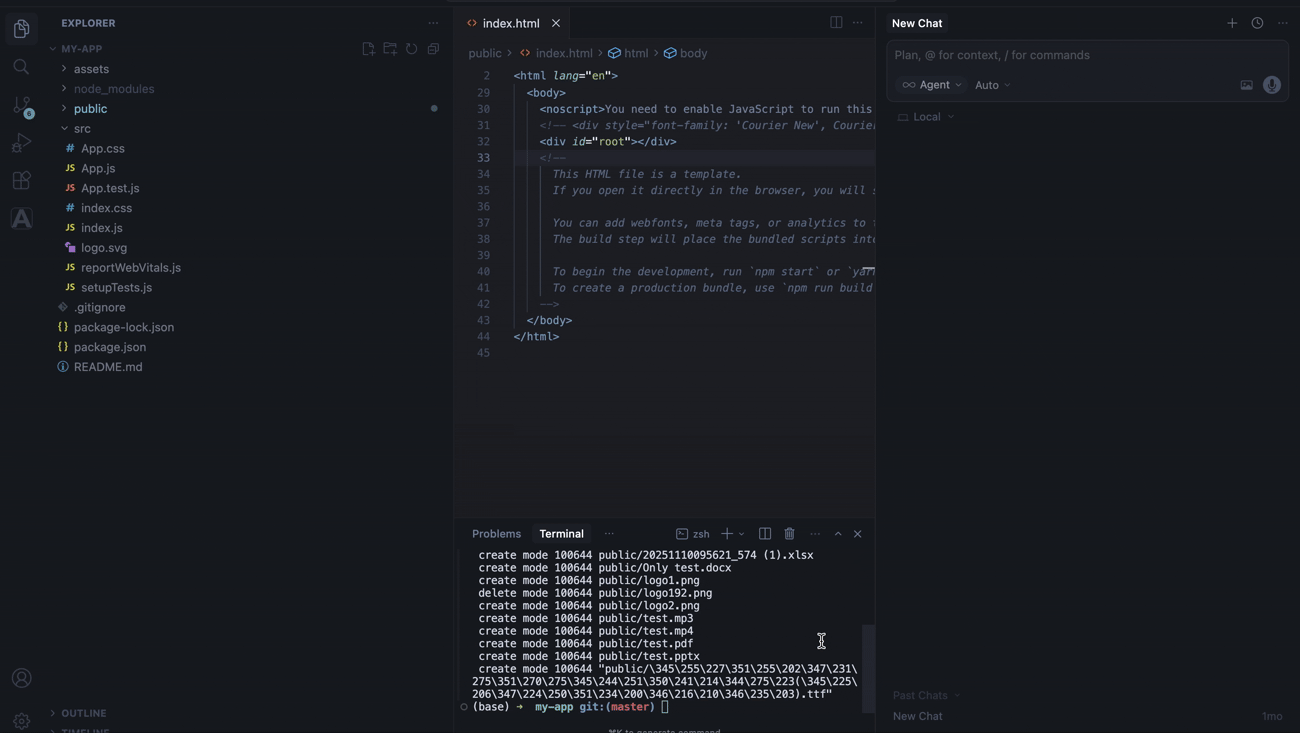
Task: Click the letter A extension icon in the activity bar
Action: (x=21, y=218)
